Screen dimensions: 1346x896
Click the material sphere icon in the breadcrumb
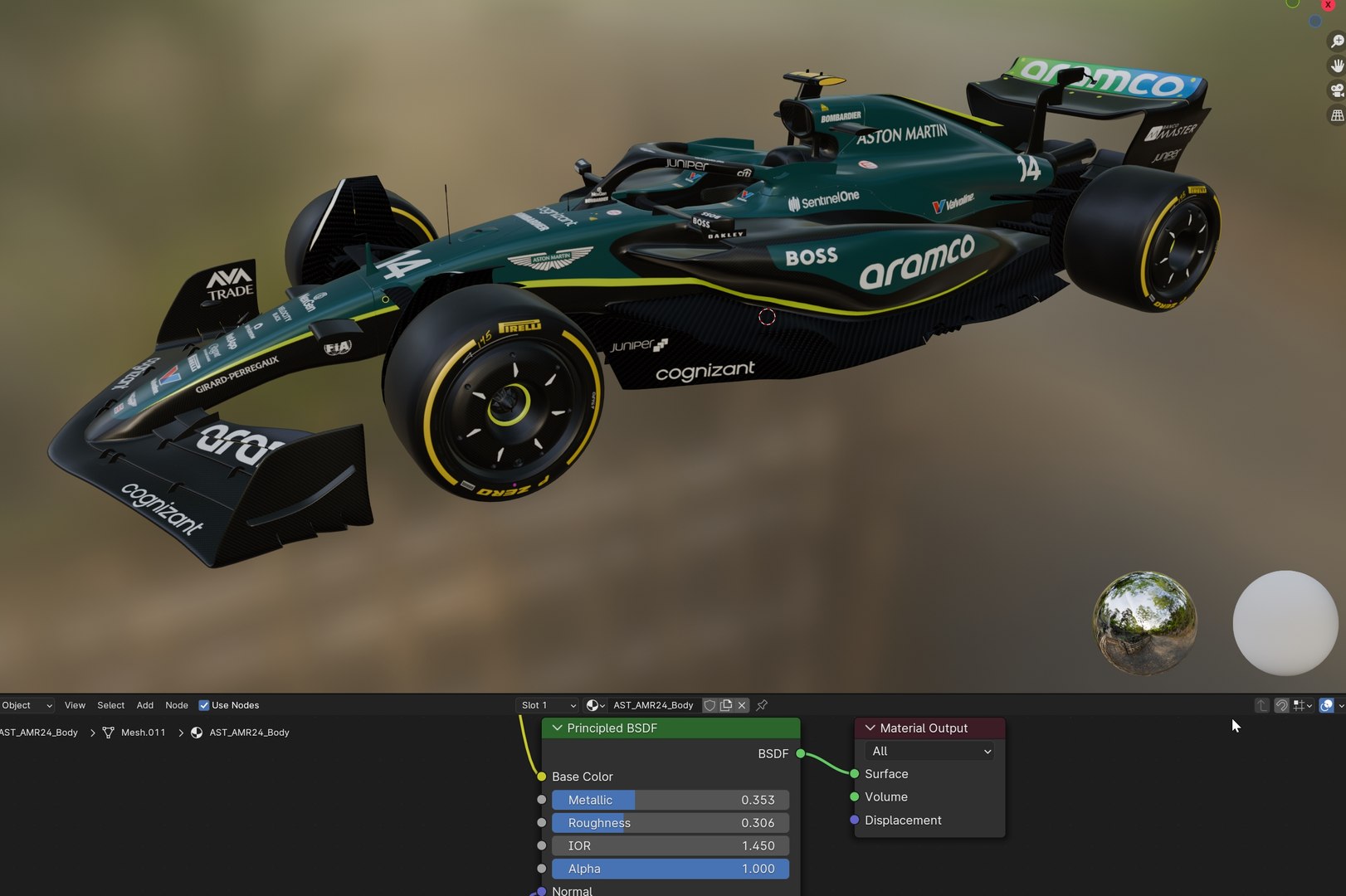(x=197, y=733)
